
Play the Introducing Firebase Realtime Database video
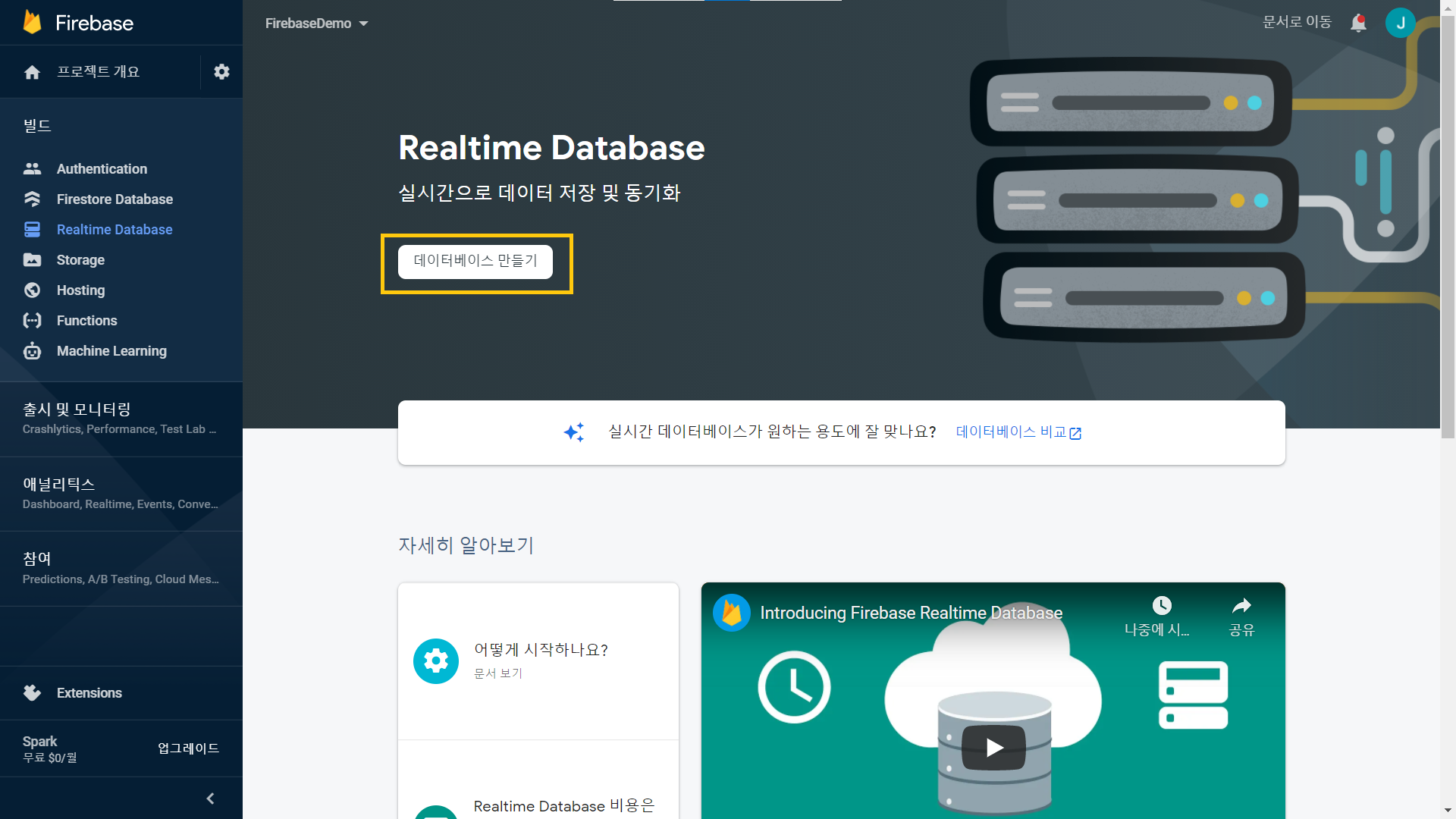(x=993, y=748)
